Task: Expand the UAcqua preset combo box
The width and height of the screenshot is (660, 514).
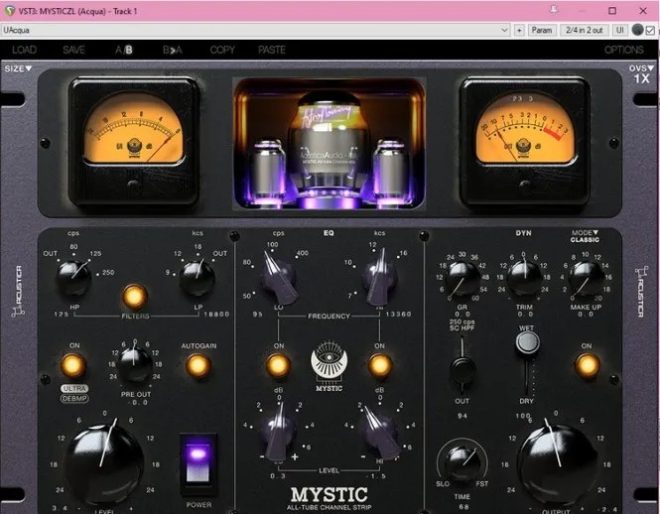Action: 255,30
